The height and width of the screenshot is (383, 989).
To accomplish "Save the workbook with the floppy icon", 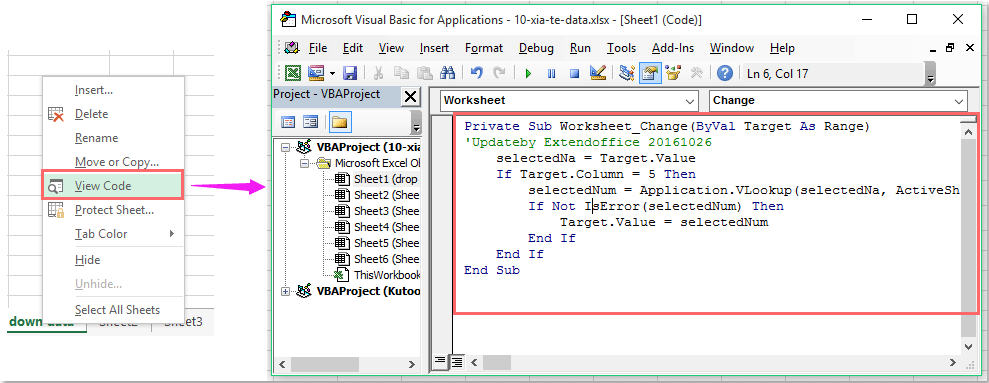I will 349,73.
